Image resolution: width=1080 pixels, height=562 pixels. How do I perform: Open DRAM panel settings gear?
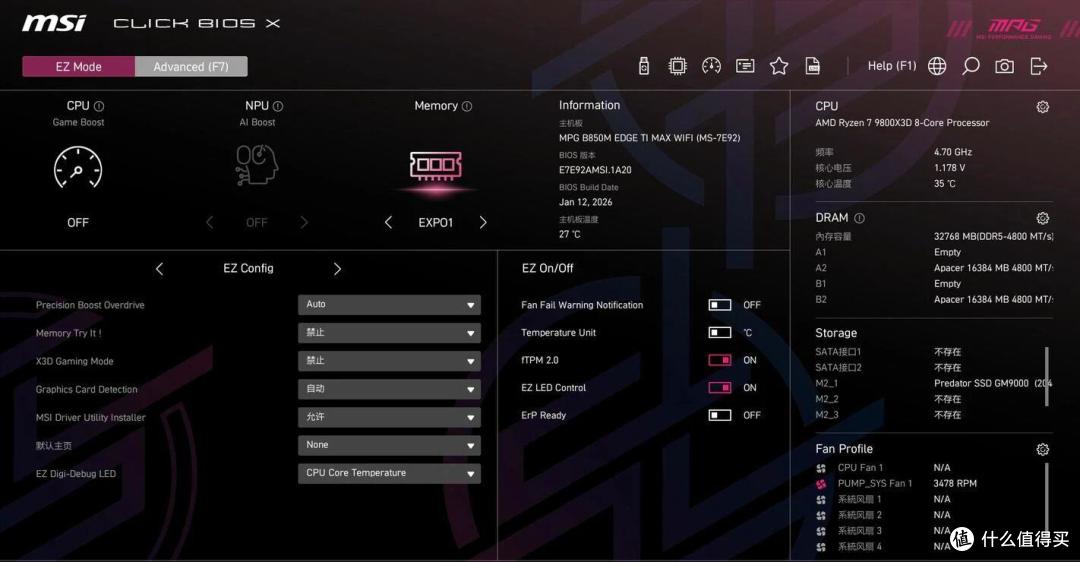coord(1043,218)
